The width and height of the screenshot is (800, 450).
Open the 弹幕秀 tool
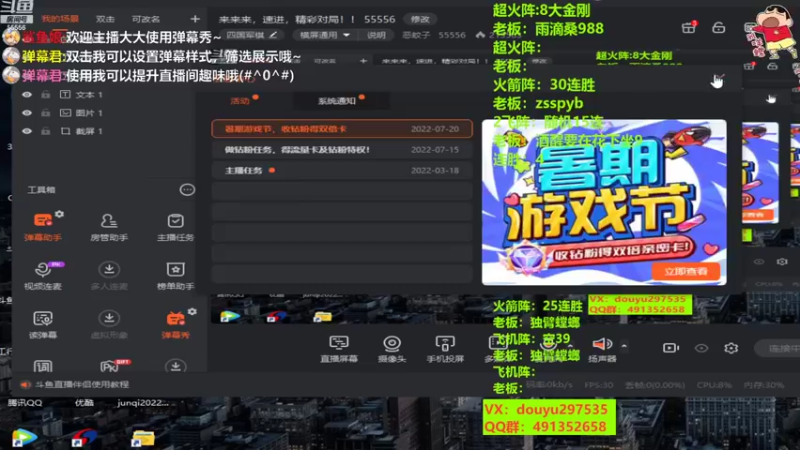pyautogui.click(x=175, y=324)
